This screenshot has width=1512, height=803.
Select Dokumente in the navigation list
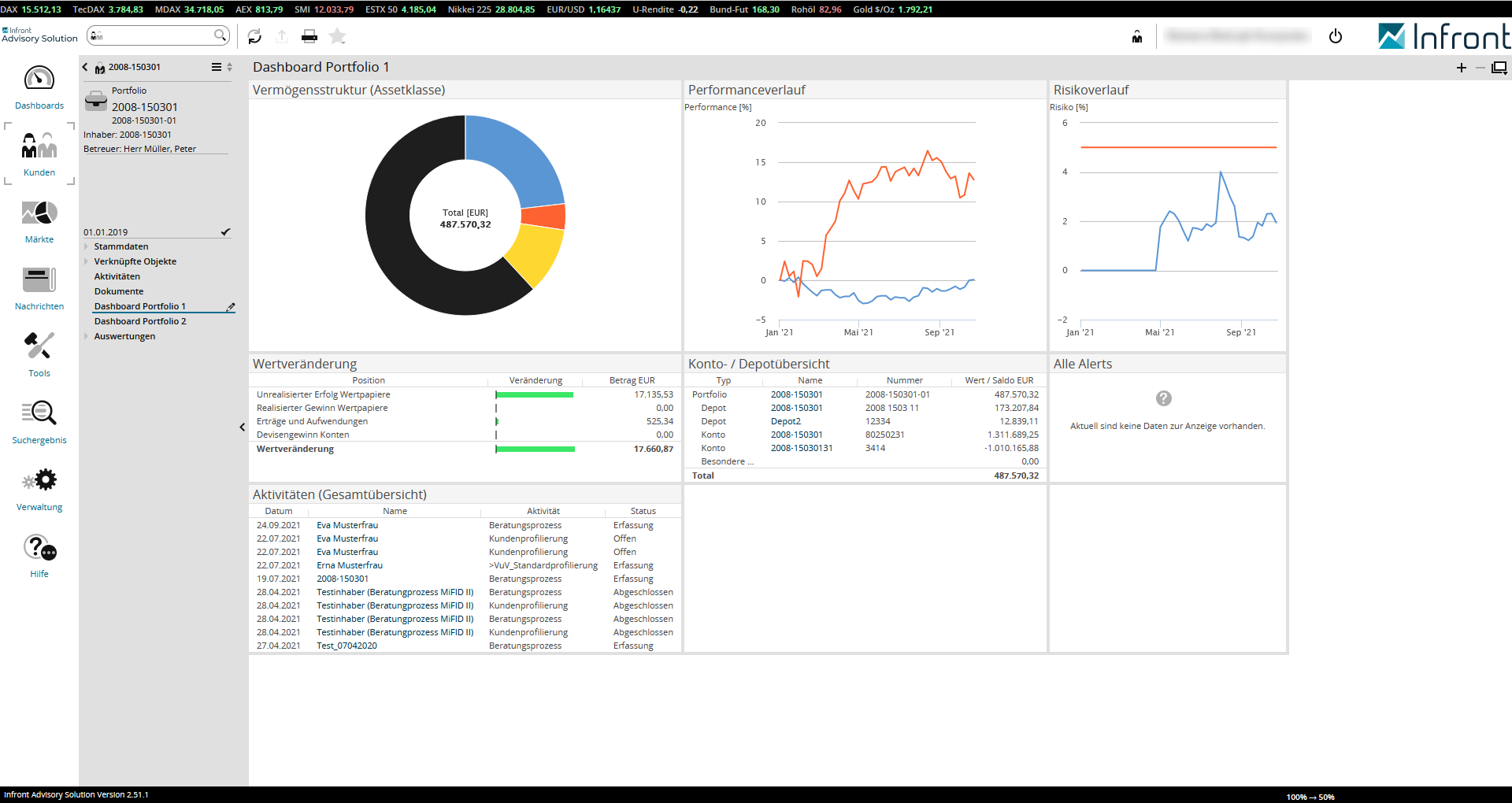(119, 291)
